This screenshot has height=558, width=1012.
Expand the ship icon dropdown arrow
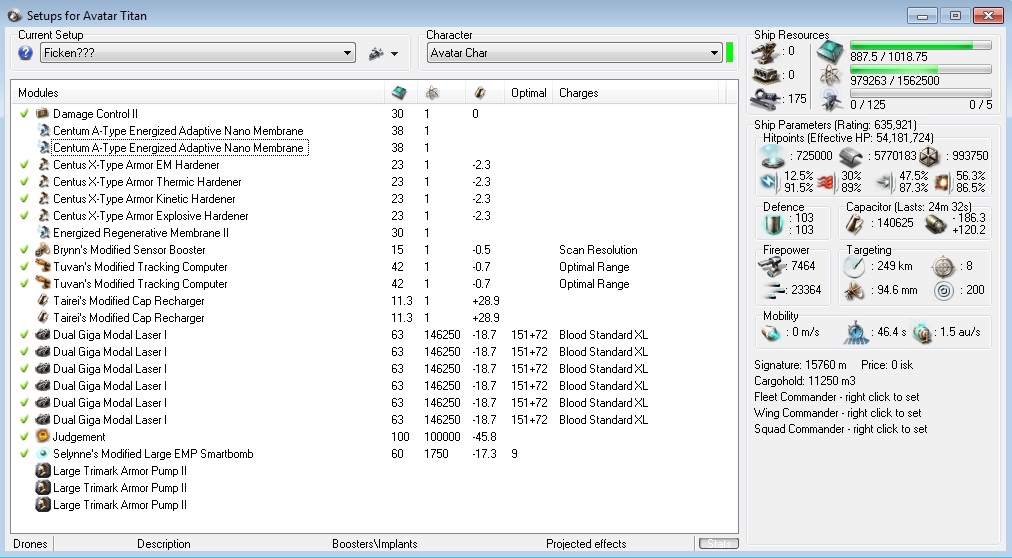394,54
